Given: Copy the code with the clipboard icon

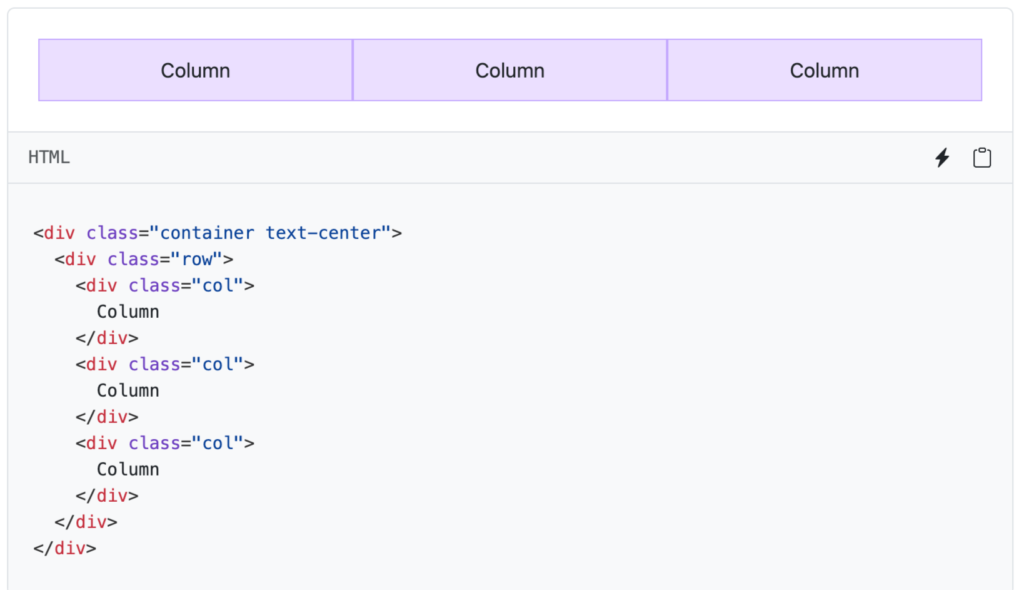Looking at the screenshot, I should click(982, 158).
